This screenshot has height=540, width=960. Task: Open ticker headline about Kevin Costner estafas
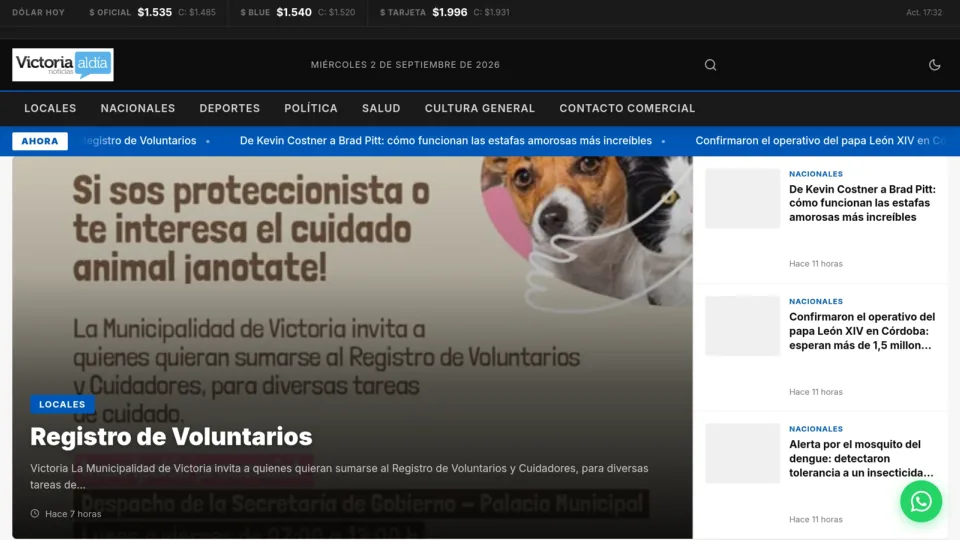(x=446, y=141)
